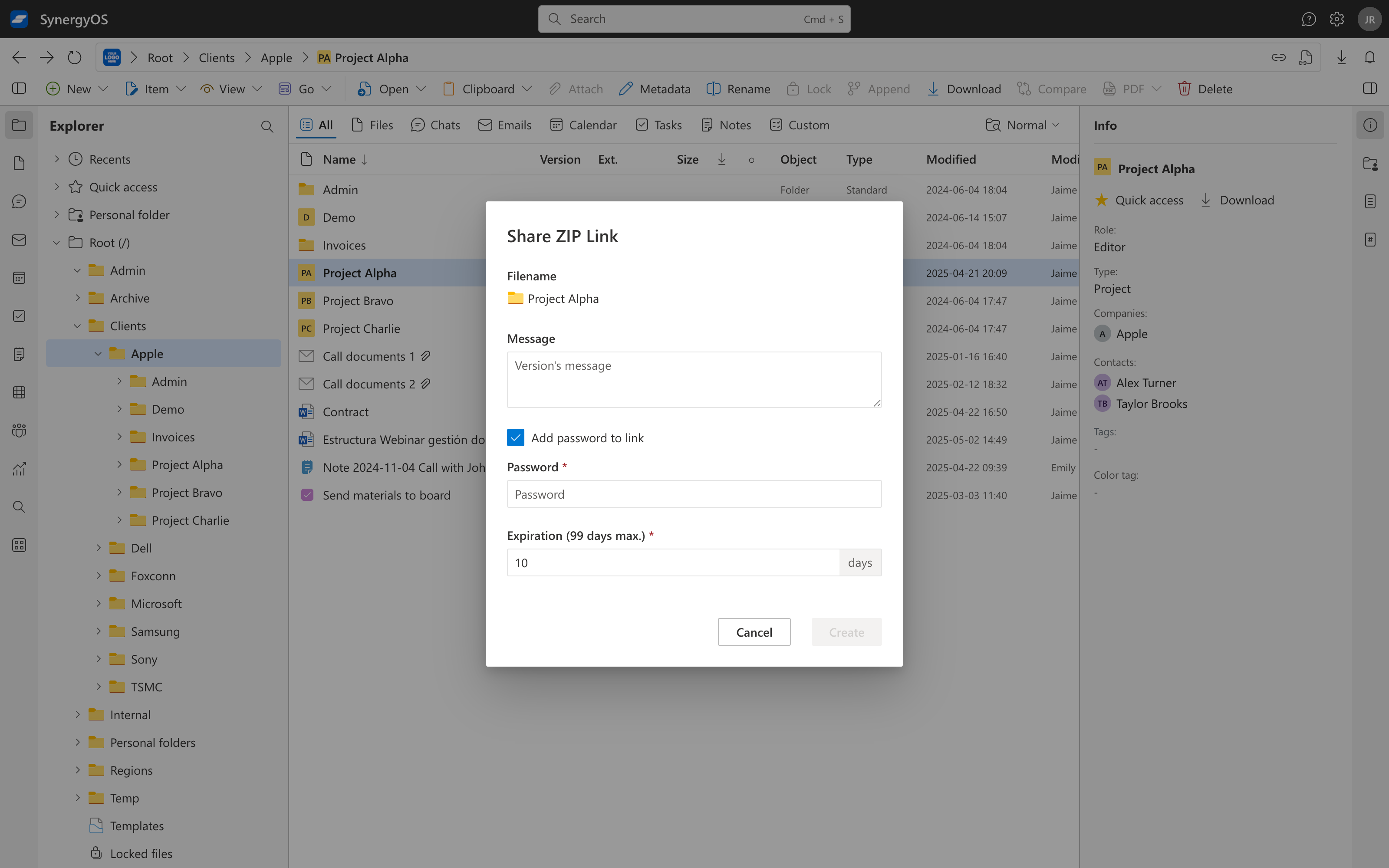Click the copy link icon in breadcrumb bar
This screenshot has width=1389, height=868.
[x=1278, y=57]
